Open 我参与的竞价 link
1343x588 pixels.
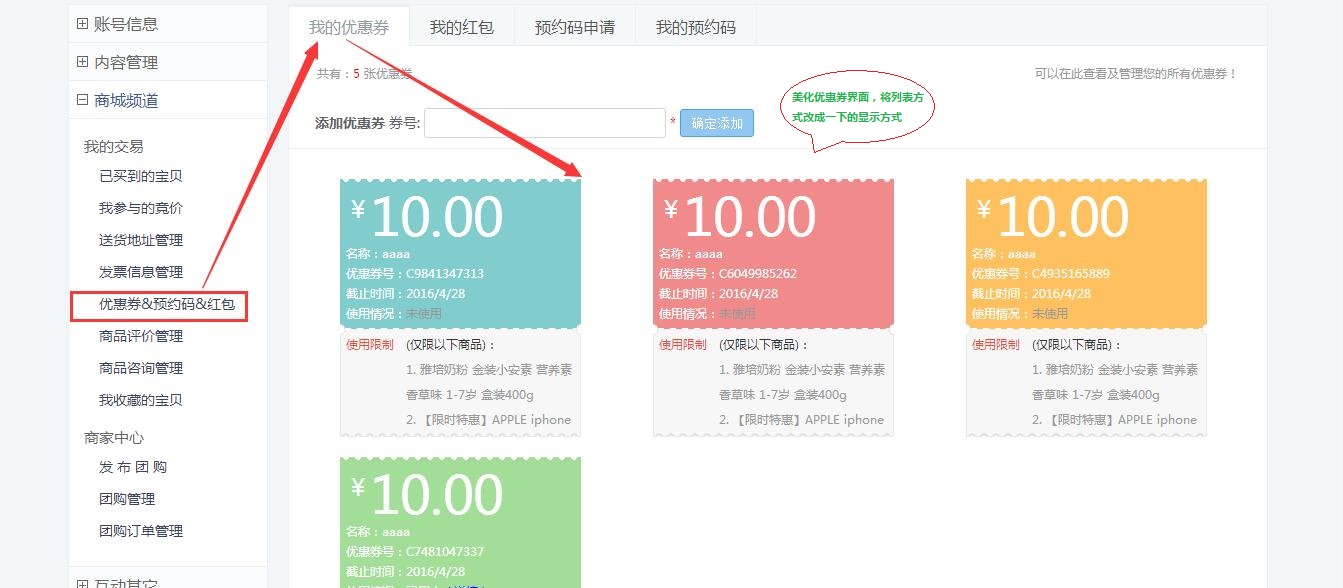141,208
